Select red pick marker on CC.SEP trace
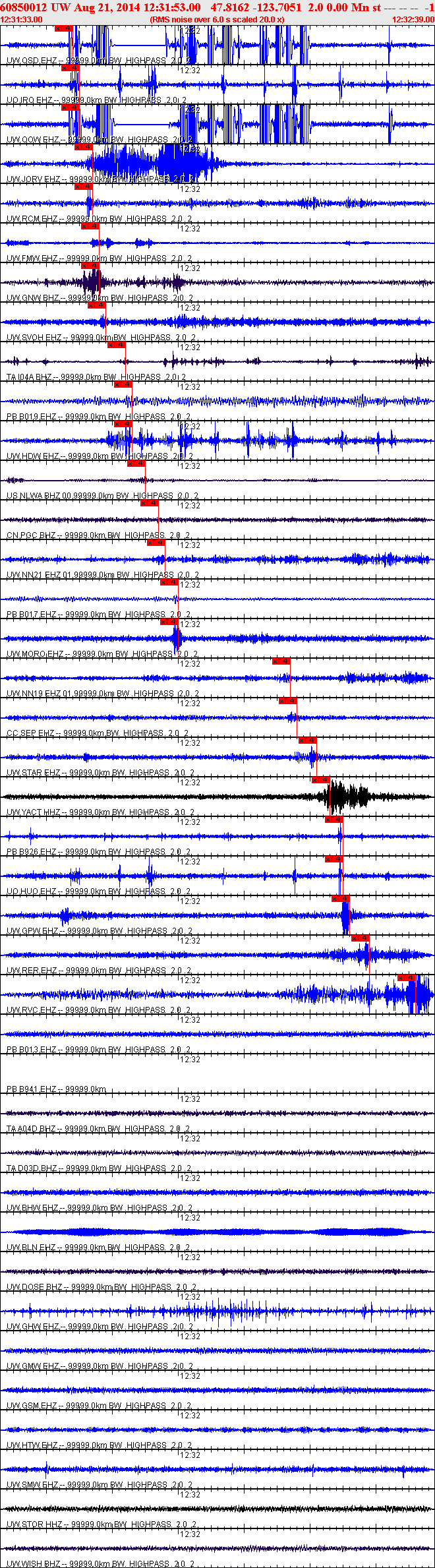435x1568 pixels. point(288,701)
